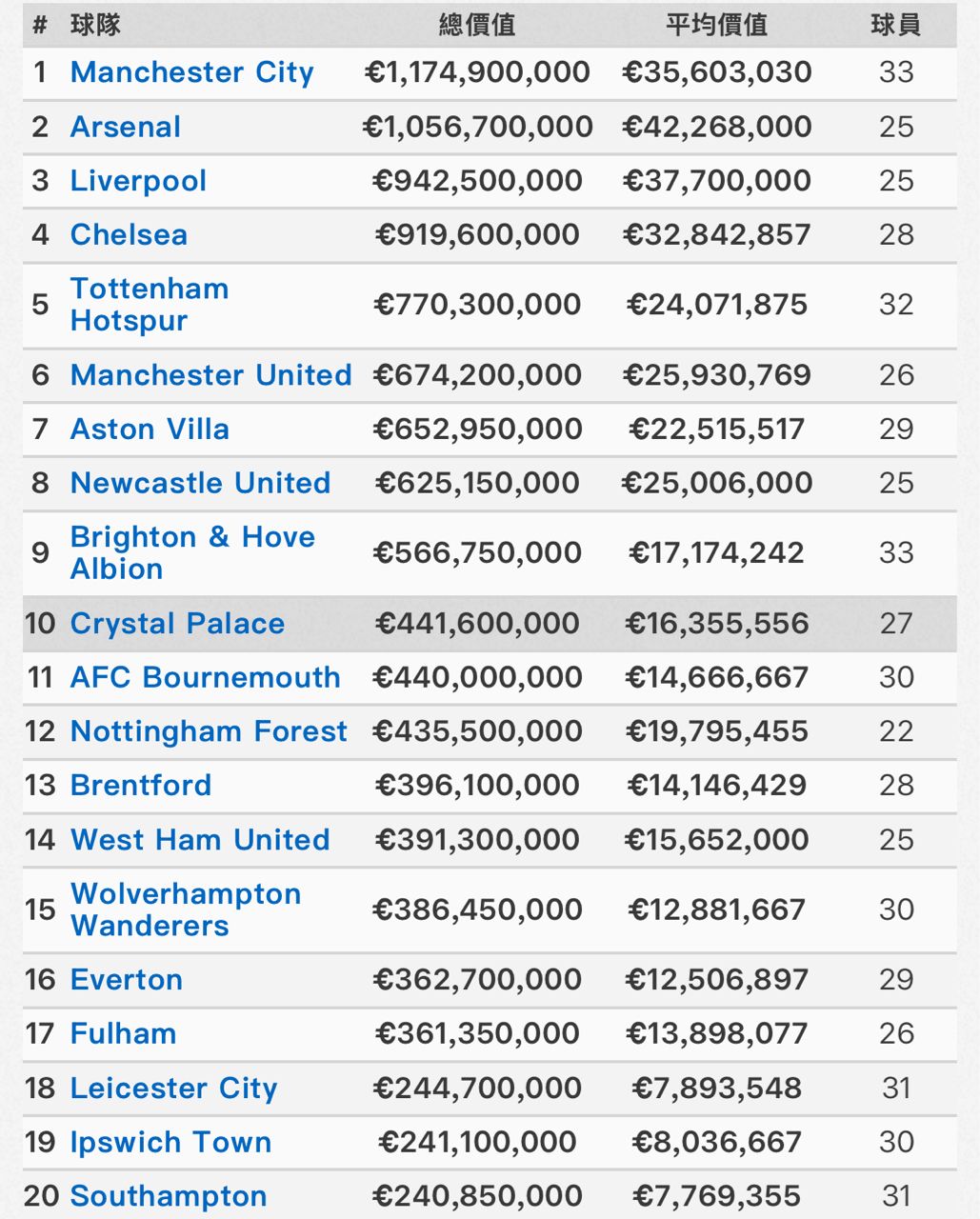Click the Manchester United link
The height and width of the screenshot is (1219, 980).
(x=210, y=375)
